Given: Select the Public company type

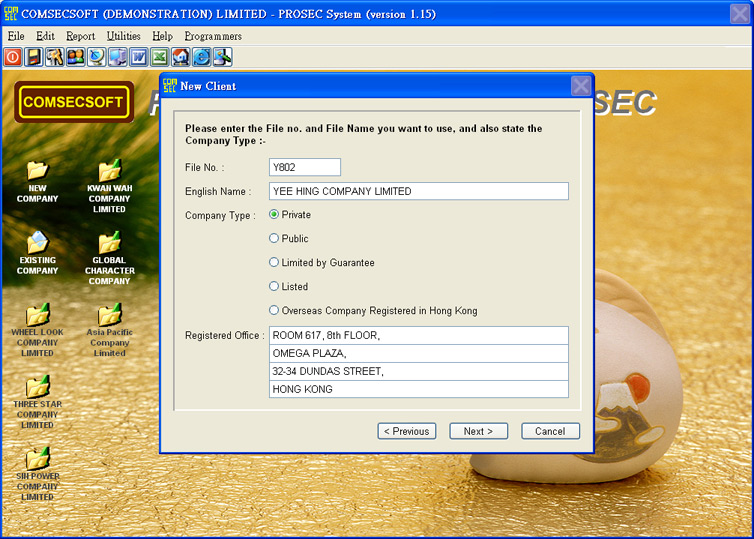Looking at the screenshot, I should tap(275, 239).
